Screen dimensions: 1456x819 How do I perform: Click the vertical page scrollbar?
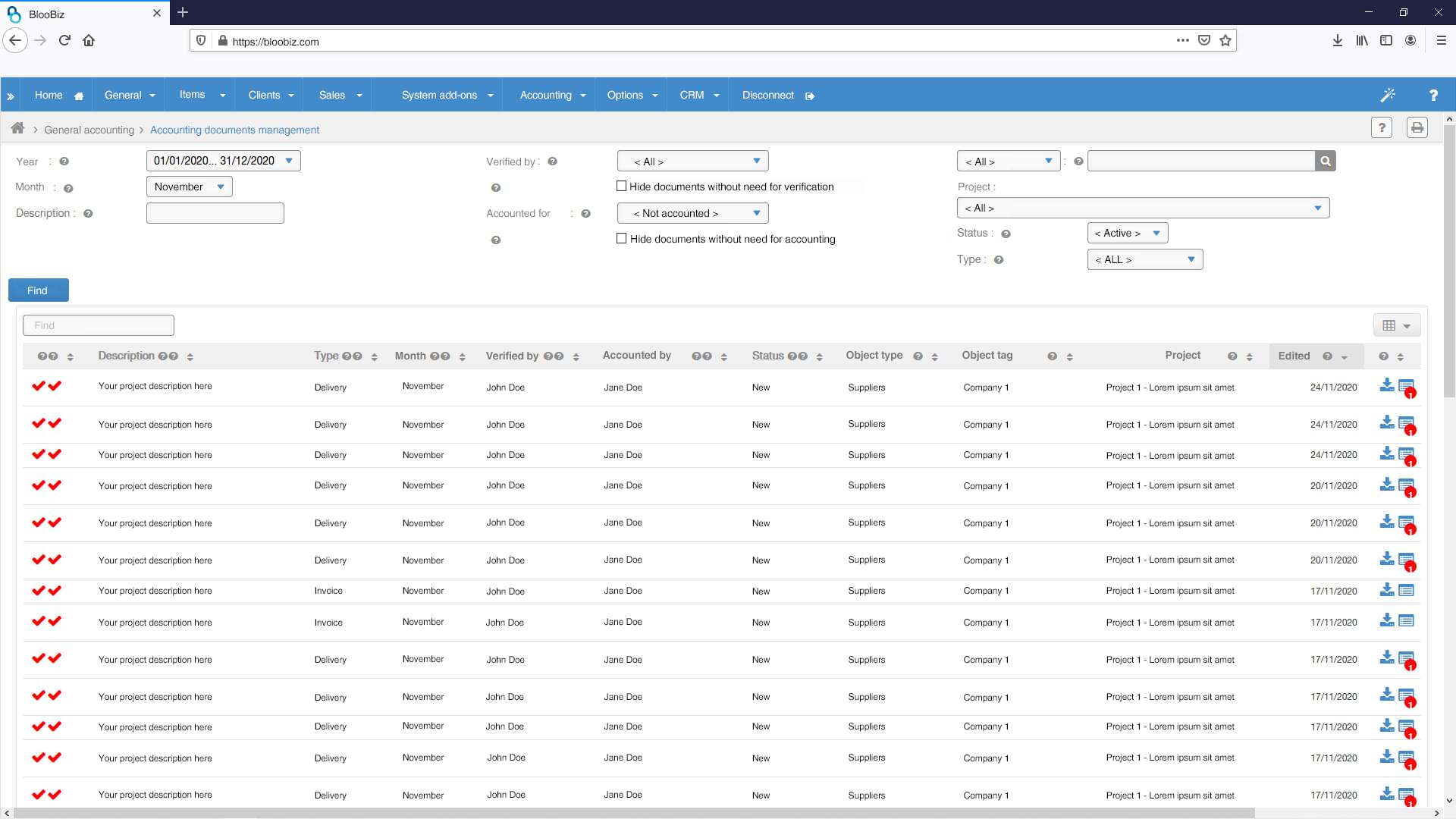1449,262
